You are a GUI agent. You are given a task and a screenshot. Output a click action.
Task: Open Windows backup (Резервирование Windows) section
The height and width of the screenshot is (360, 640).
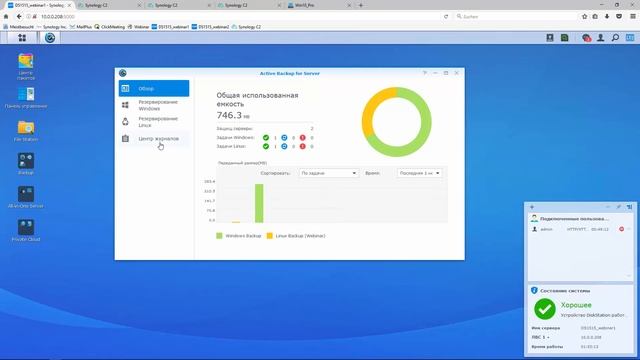pyautogui.click(x=154, y=105)
